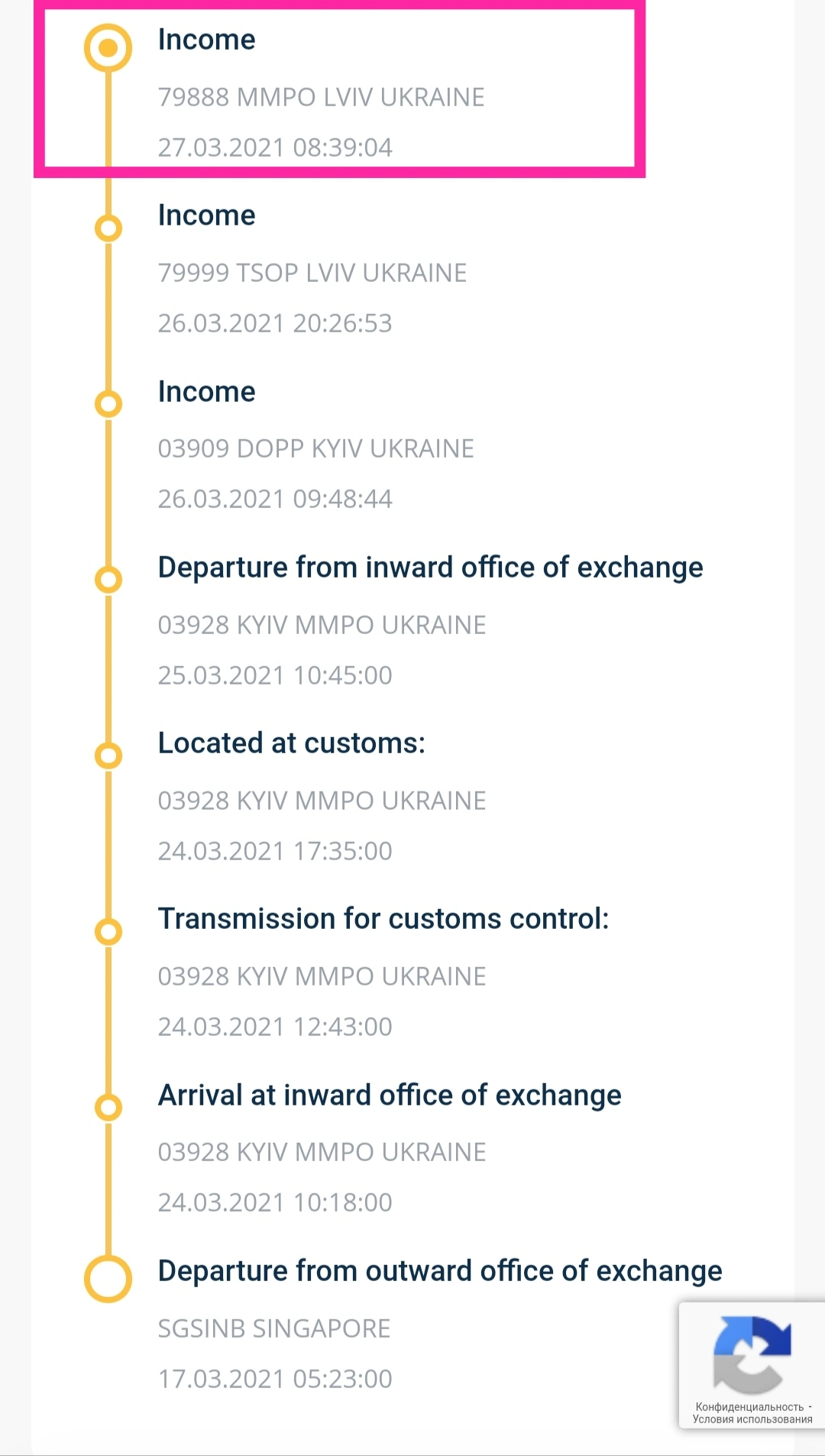Open the Конфиденциальность privacy link
The height and width of the screenshot is (1456, 825).
pyautogui.click(x=749, y=1406)
